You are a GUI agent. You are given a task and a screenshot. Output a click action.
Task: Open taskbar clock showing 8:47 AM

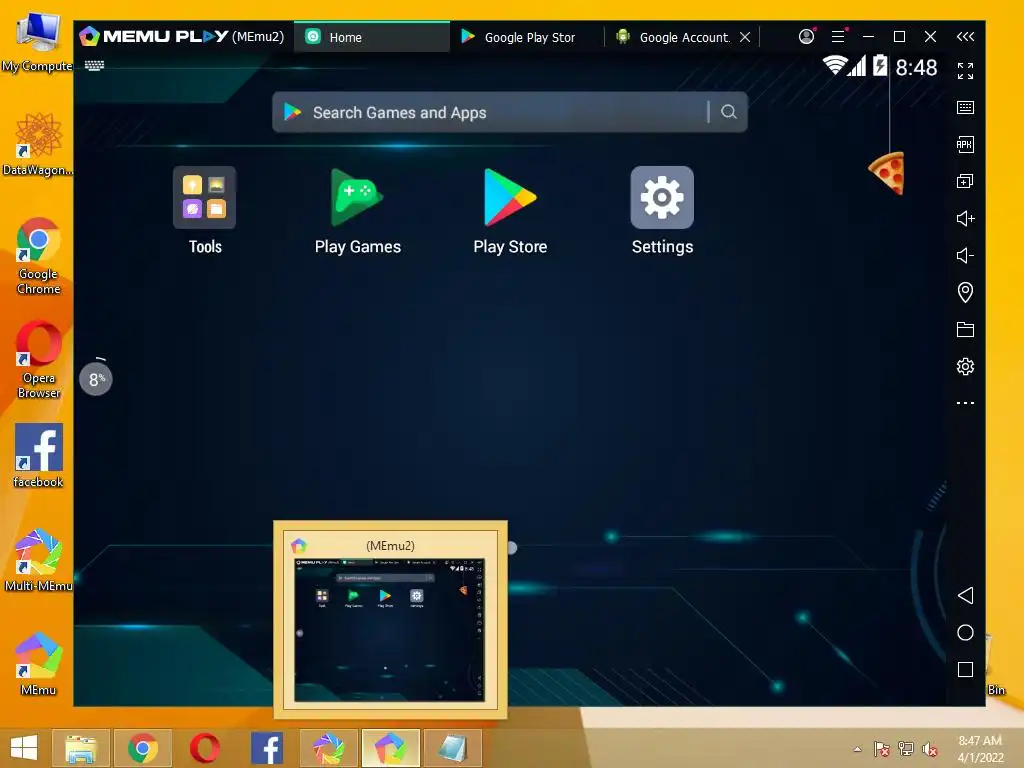tap(980, 748)
